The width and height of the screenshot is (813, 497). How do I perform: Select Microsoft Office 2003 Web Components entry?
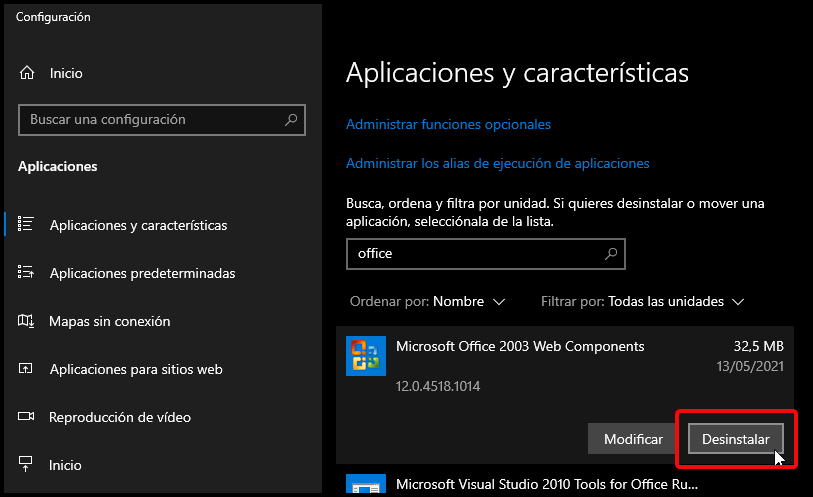click(x=565, y=395)
